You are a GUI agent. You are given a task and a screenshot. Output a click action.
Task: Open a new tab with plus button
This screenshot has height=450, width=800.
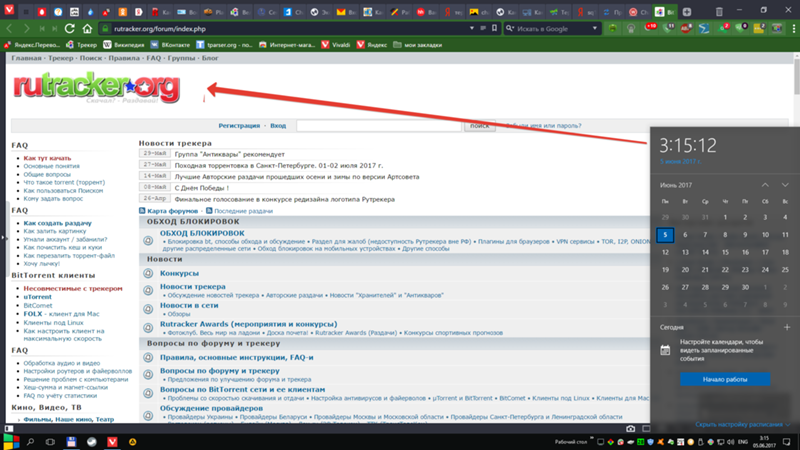click(x=687, y=11)
